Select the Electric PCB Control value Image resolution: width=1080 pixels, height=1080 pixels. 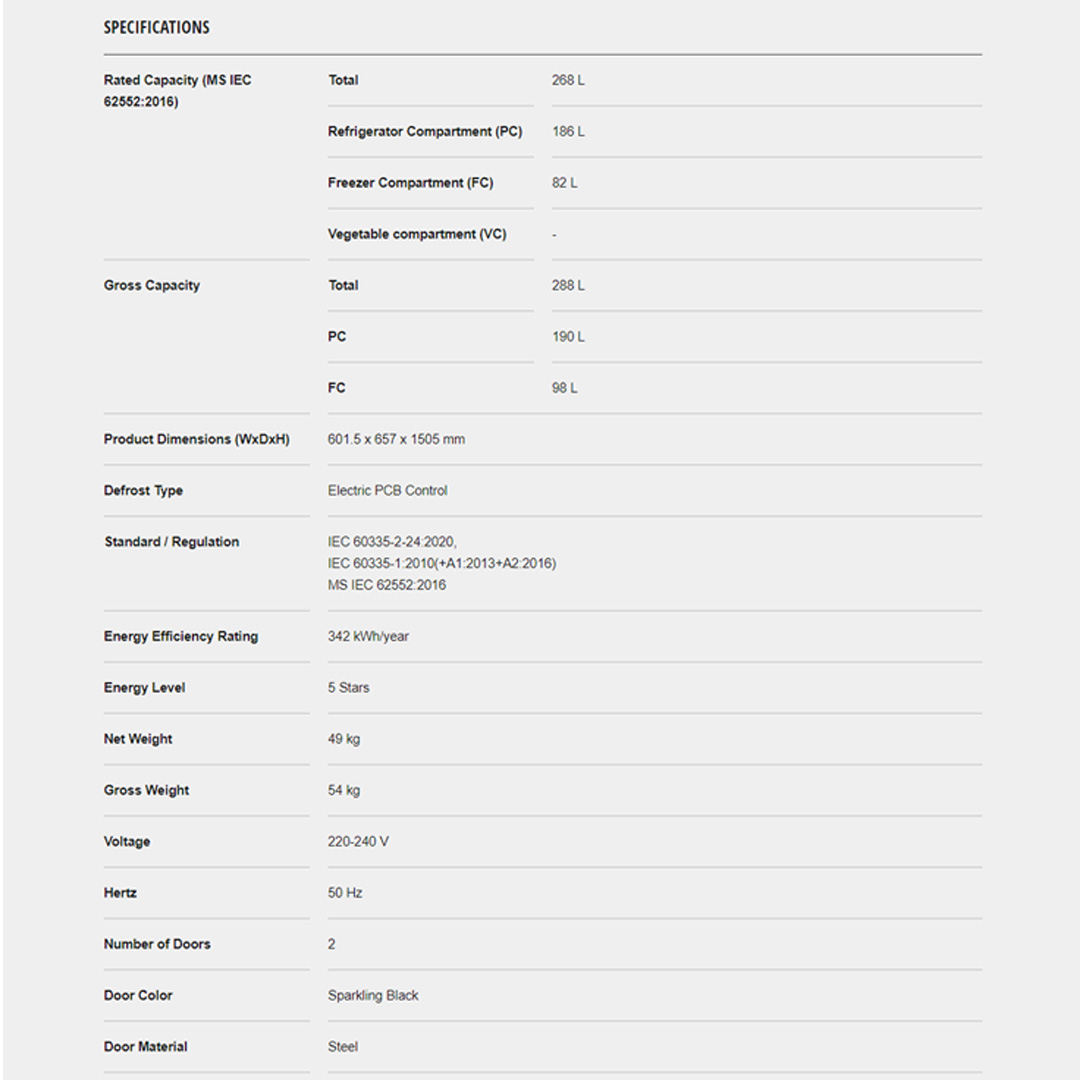[387, 490]
